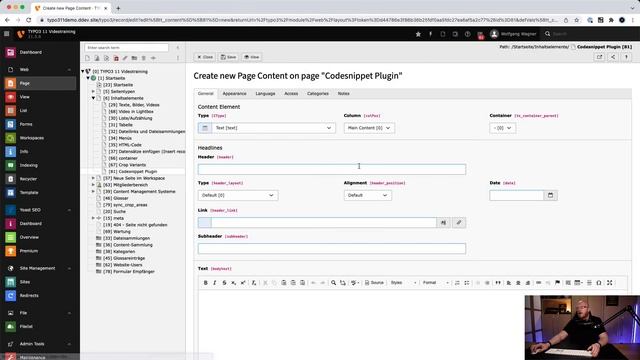Click into the Subheader input field

332,249
